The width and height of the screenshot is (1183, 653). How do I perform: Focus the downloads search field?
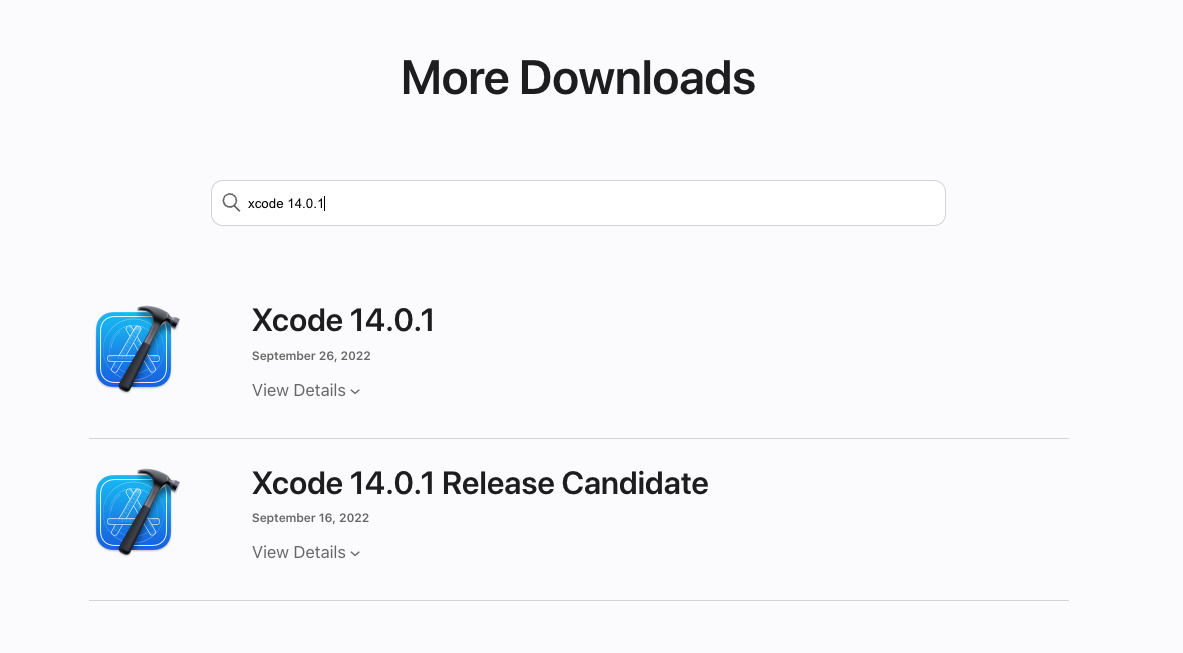578,203
